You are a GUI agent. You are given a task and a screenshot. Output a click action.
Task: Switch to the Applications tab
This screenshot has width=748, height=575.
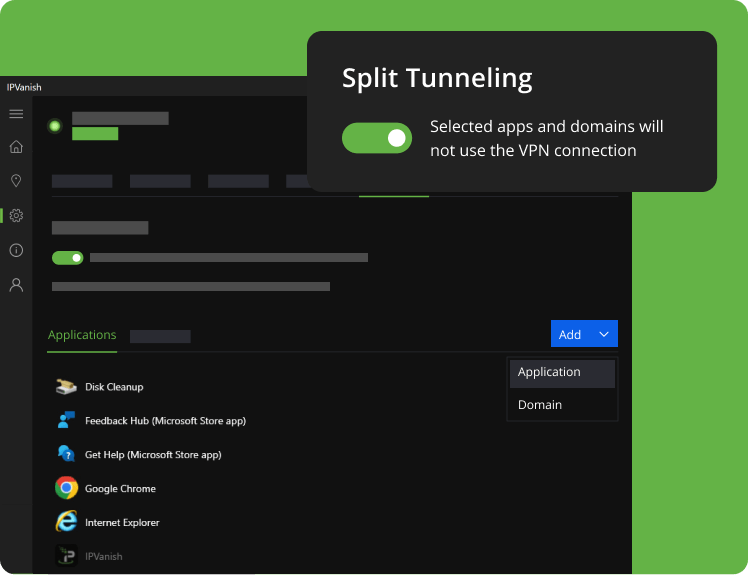point(82,335)
